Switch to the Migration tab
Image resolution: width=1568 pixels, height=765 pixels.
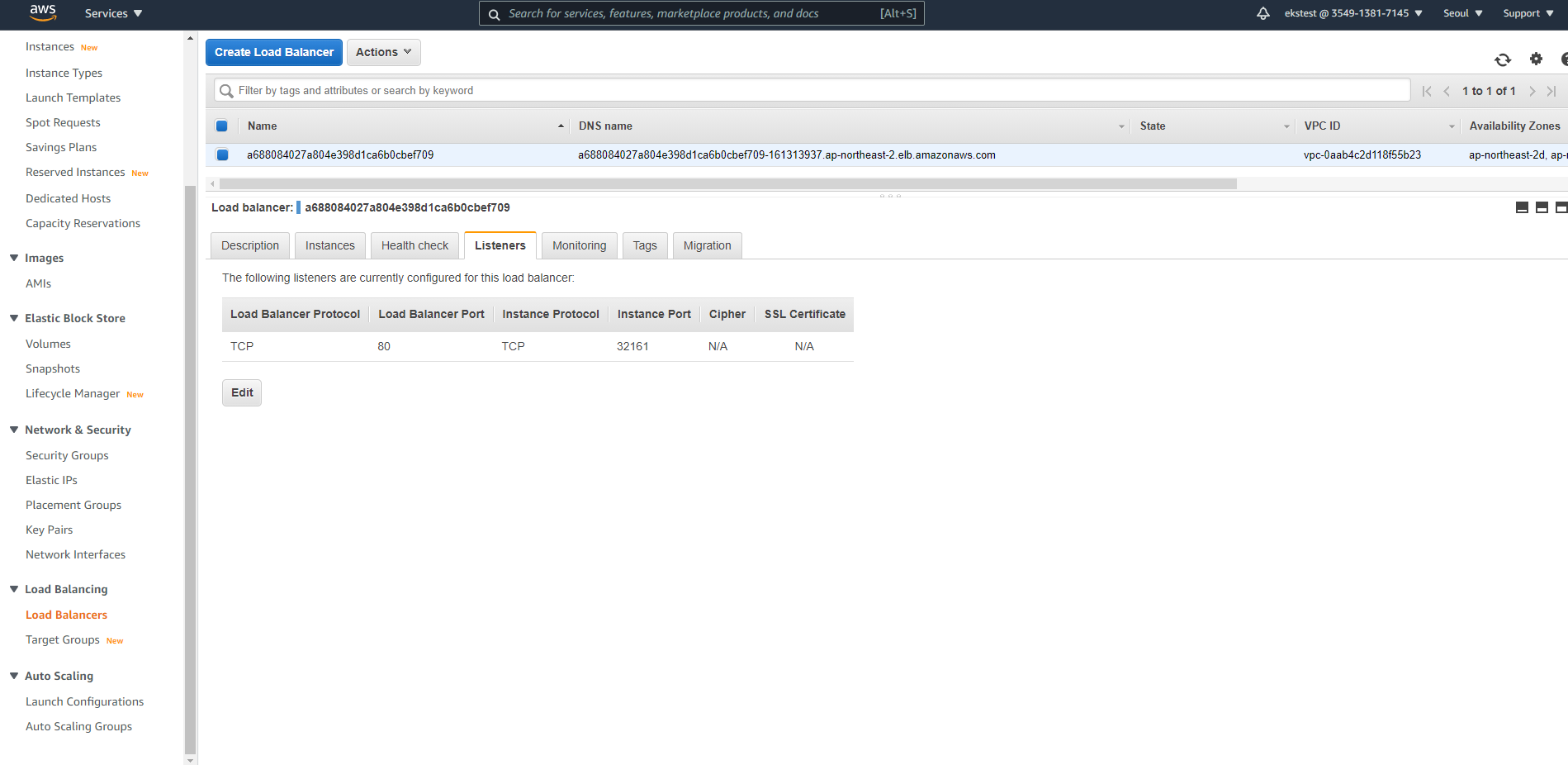[708, 245]
